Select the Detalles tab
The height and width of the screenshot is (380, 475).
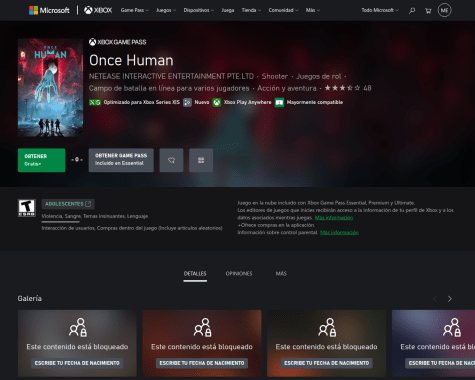[x=195, y=274]
